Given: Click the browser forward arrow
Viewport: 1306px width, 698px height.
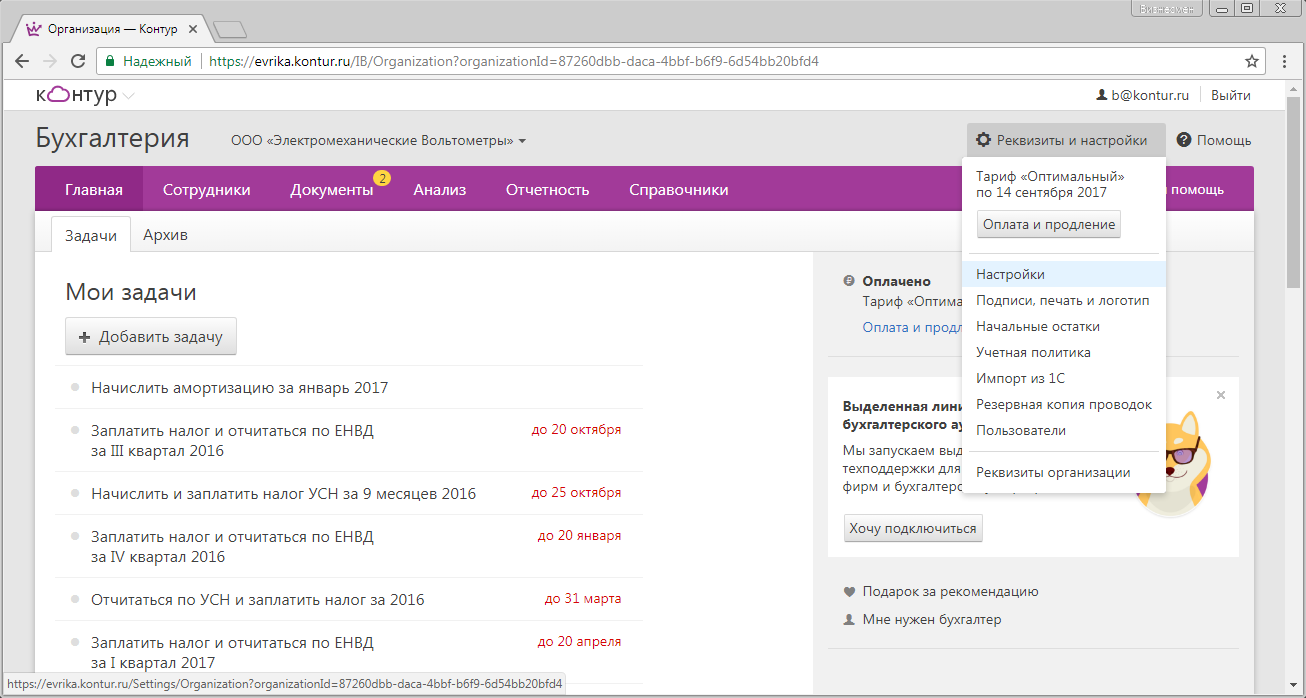Looking at the screenshot, I should pyautogui.click(x=49, y=61).
